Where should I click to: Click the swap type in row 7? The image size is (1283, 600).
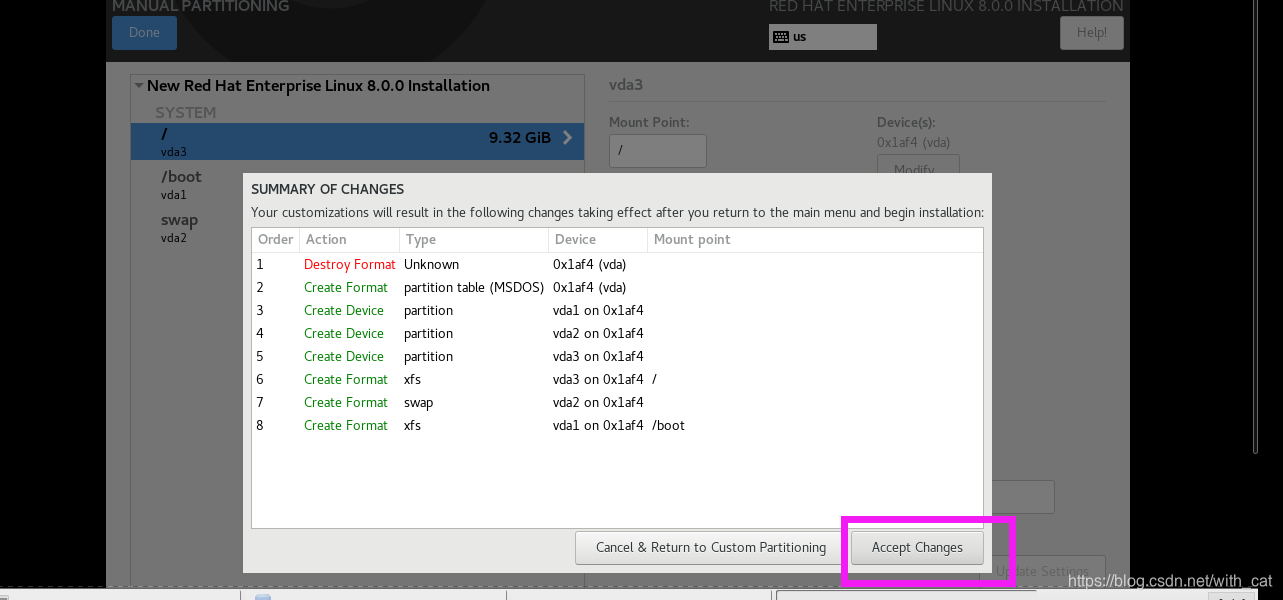419,403
